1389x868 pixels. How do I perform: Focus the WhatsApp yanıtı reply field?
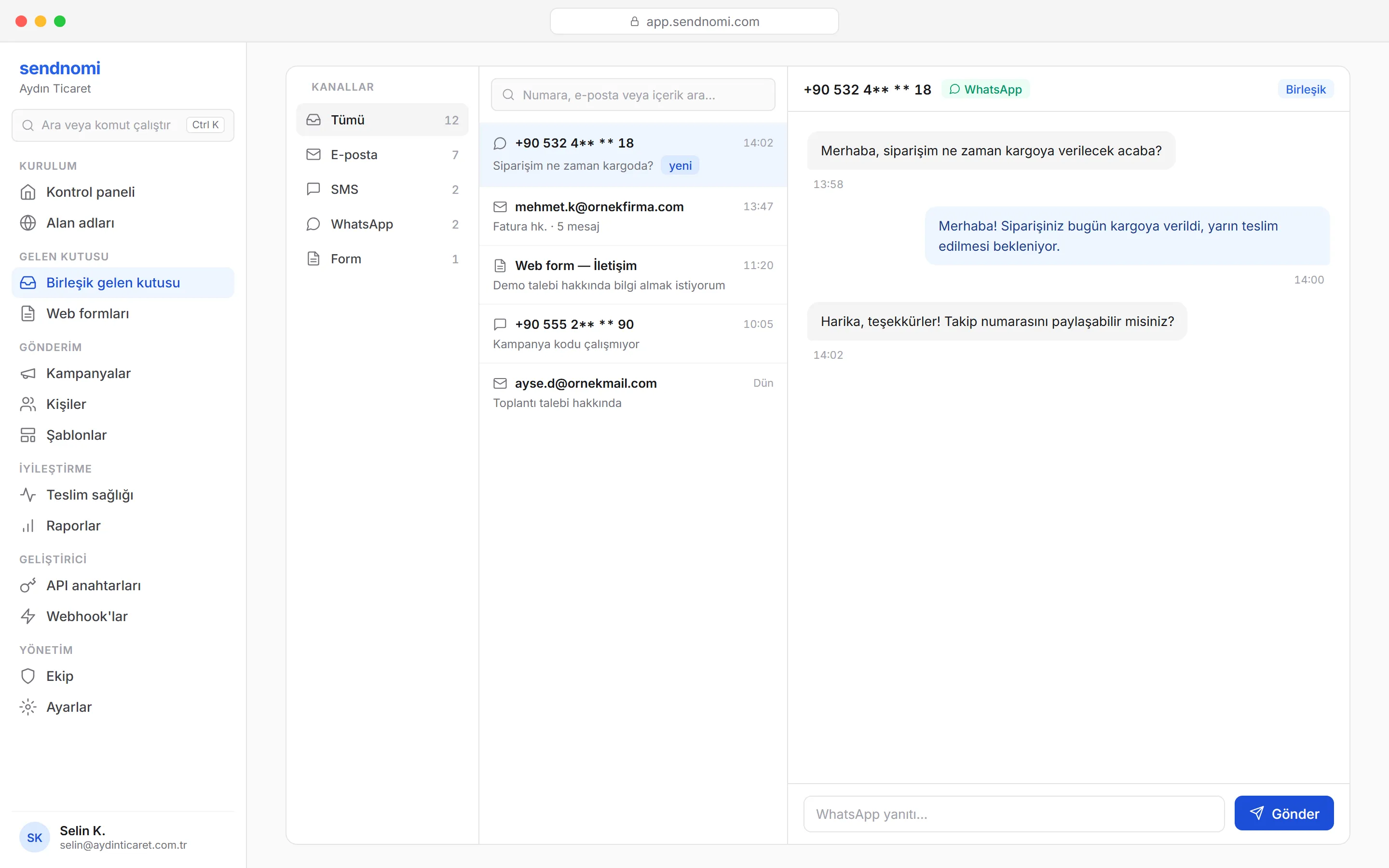coord(1014,814)
